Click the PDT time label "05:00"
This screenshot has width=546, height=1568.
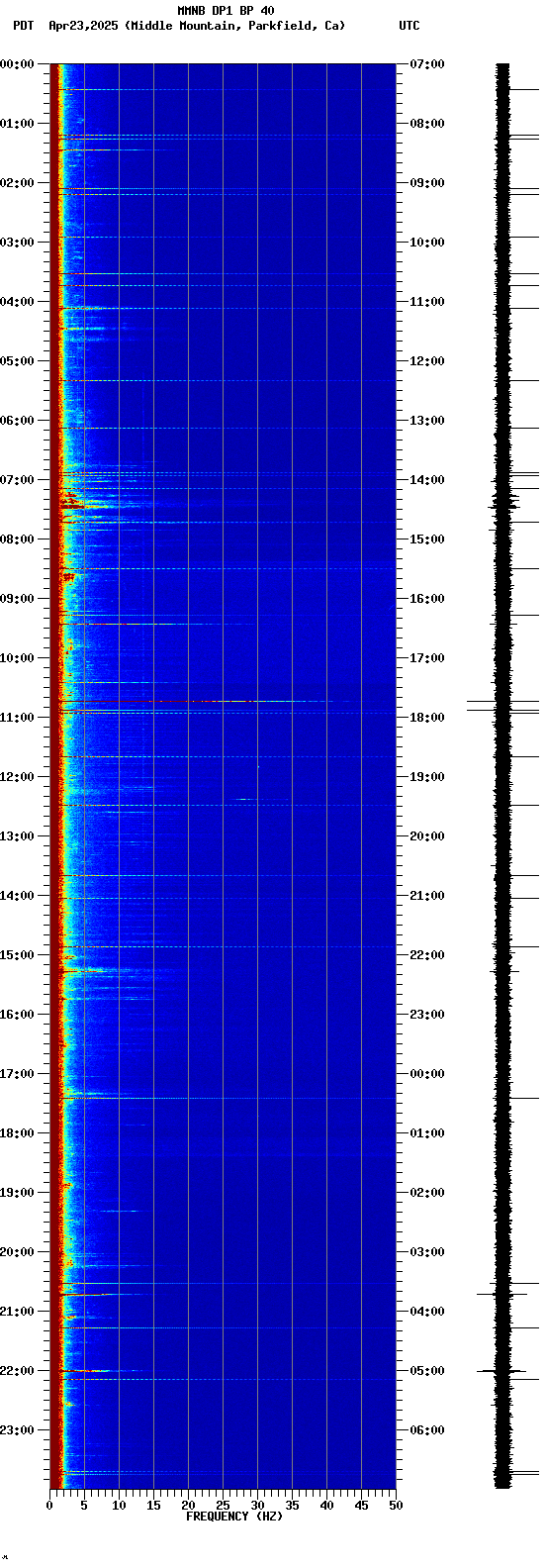(17, 361)
